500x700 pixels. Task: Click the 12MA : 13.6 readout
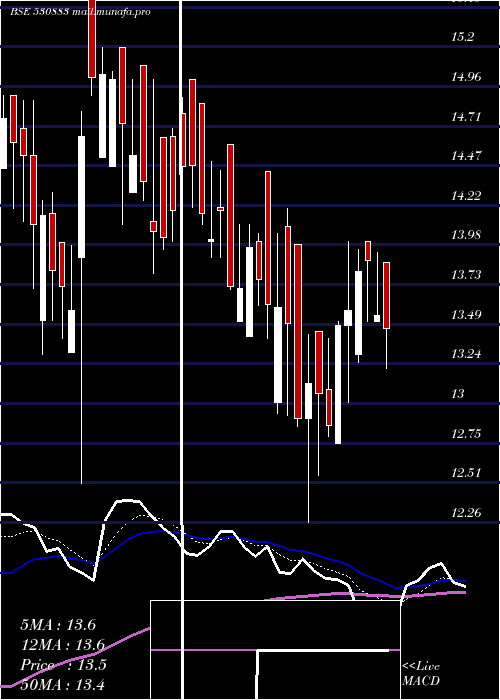62,645
